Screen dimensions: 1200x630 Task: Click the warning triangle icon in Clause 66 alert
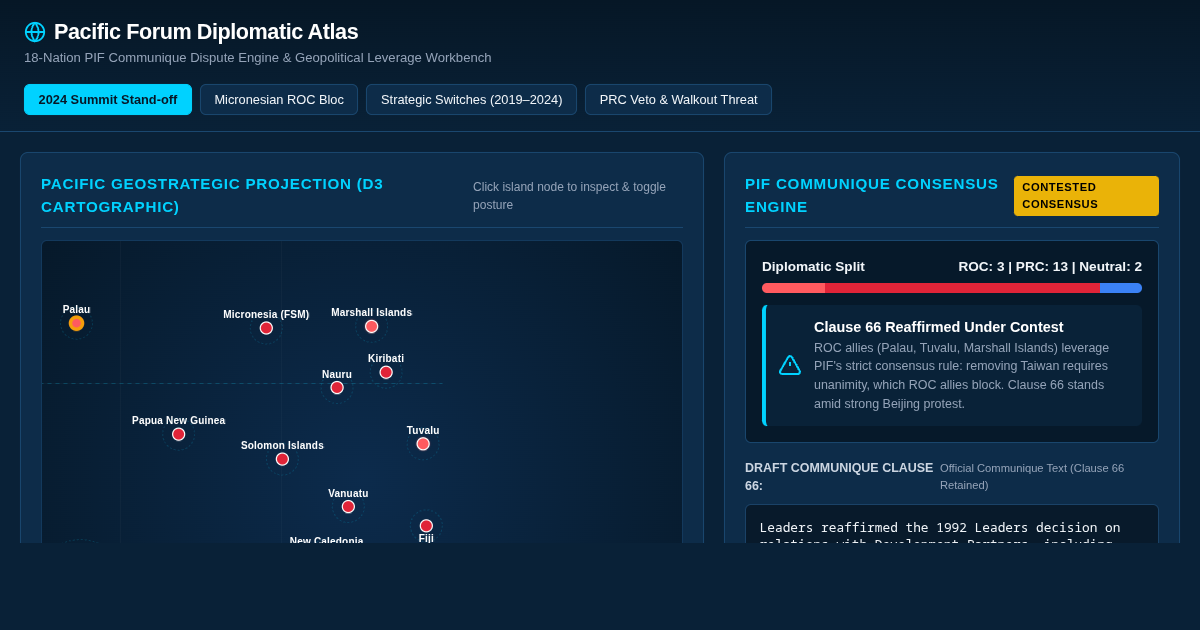790,365
